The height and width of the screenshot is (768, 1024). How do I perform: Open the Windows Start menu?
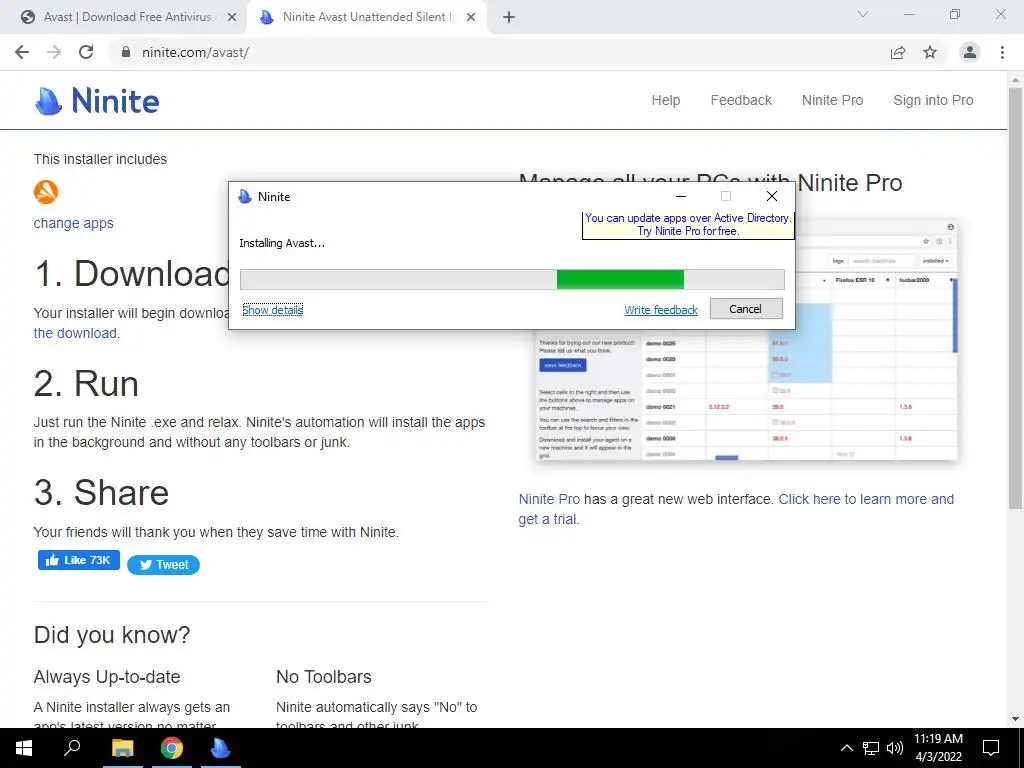[24, 748]
